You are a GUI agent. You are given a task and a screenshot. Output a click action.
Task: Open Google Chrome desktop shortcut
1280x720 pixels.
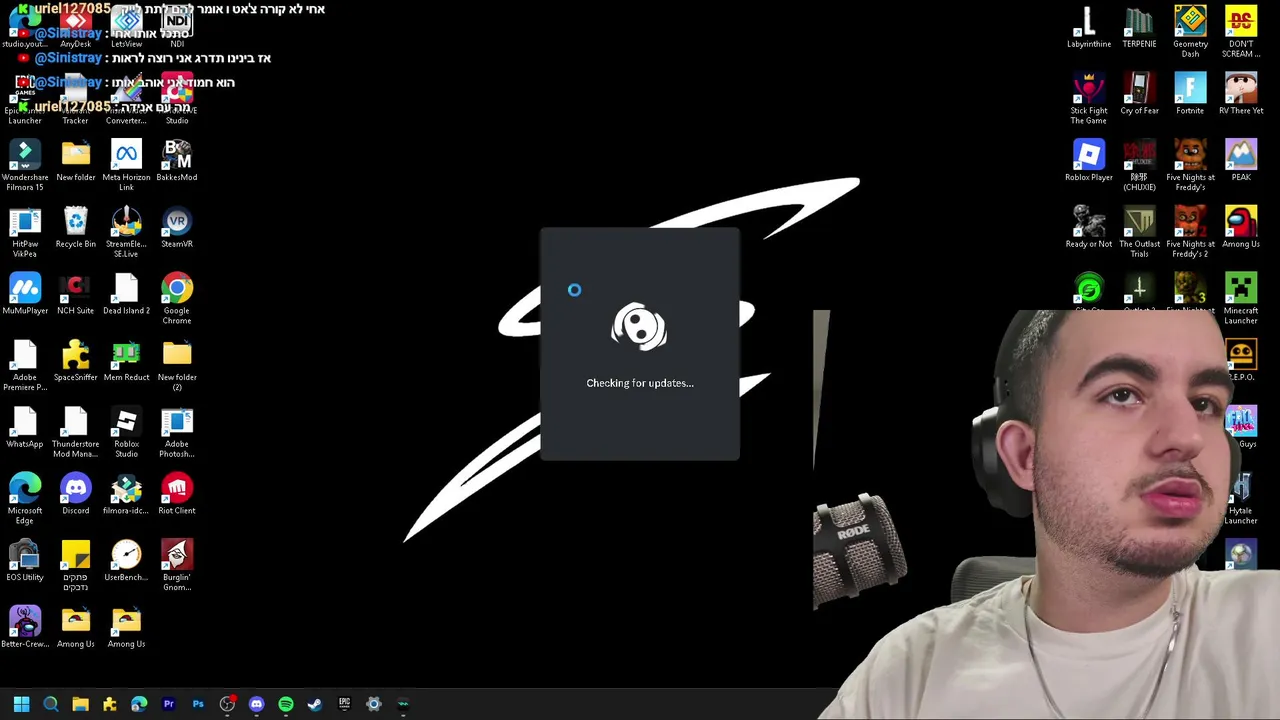click(x=177, y=298)
